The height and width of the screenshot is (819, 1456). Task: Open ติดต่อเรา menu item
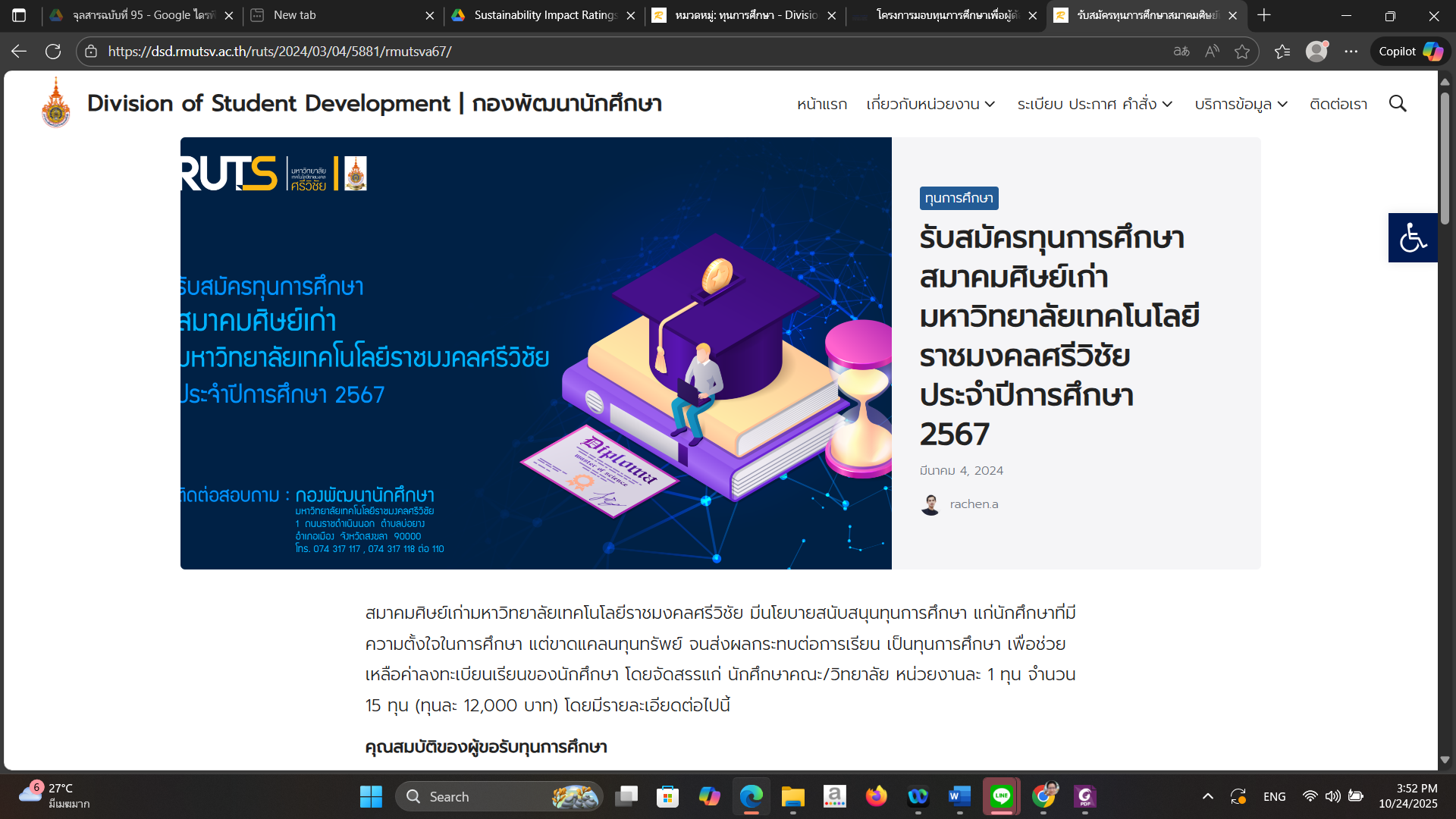click(x=1338, y=104)
